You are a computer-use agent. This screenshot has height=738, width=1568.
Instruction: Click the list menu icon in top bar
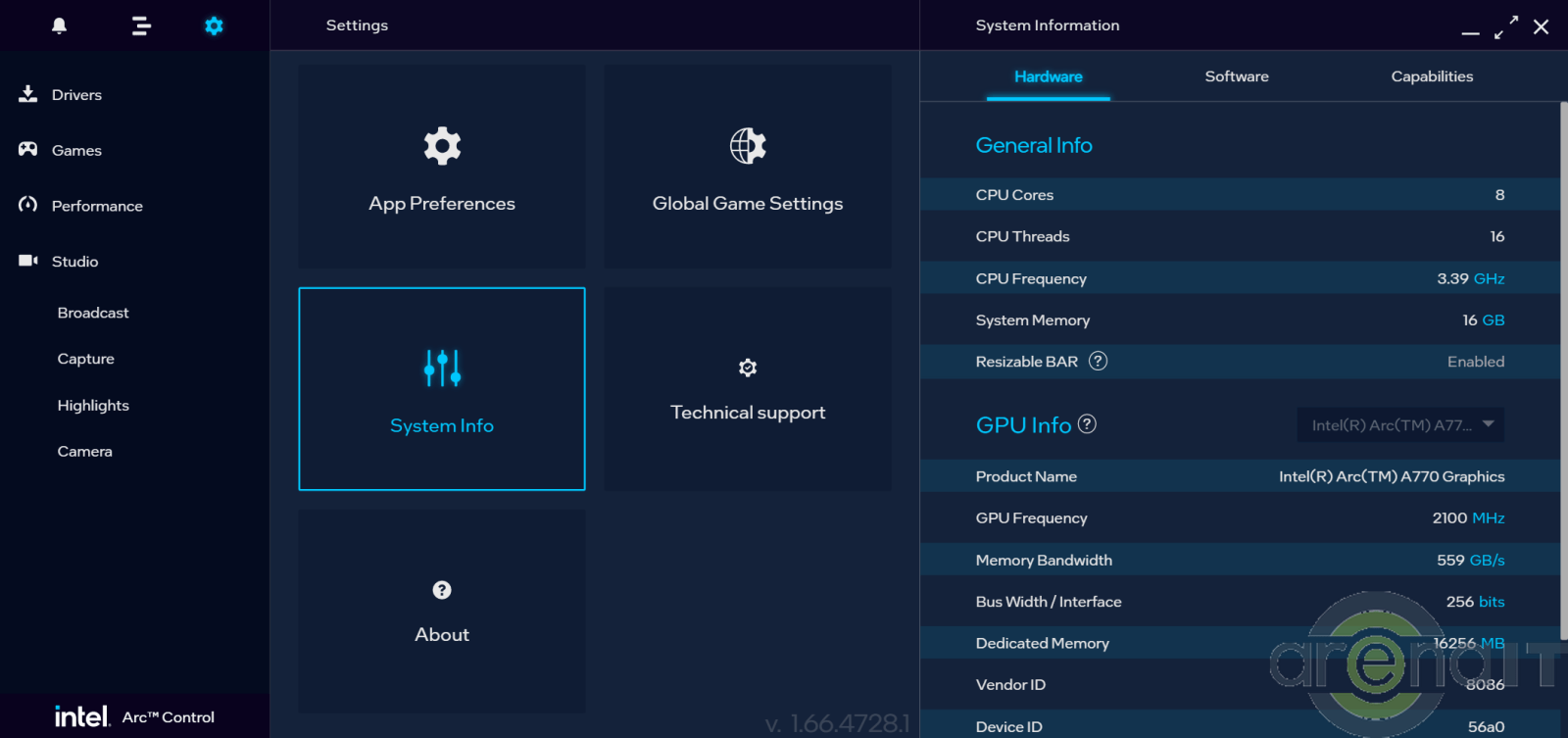[141, 25]
